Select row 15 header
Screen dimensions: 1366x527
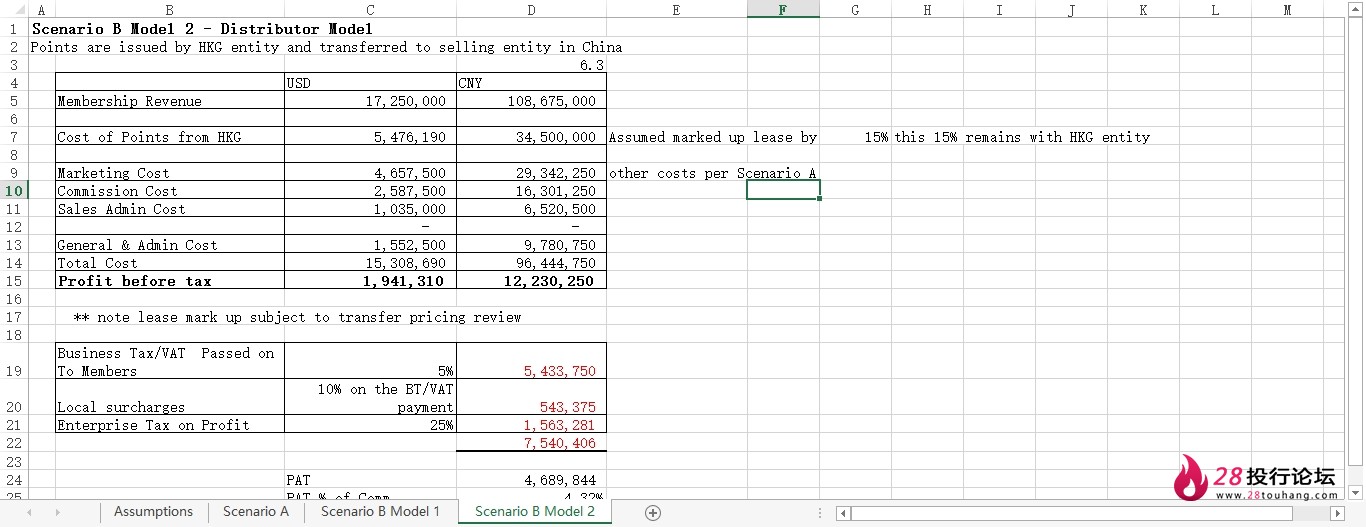(13, 281)
